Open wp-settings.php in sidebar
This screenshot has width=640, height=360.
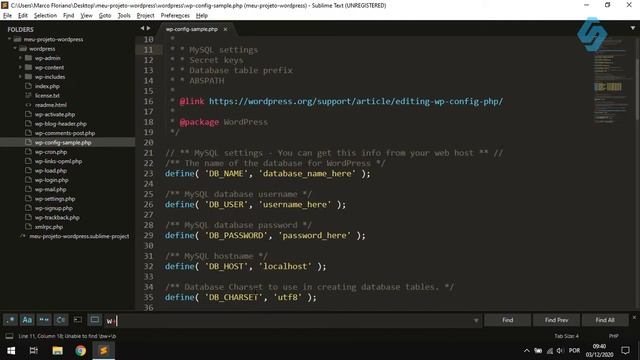click(x=55, y=199)
